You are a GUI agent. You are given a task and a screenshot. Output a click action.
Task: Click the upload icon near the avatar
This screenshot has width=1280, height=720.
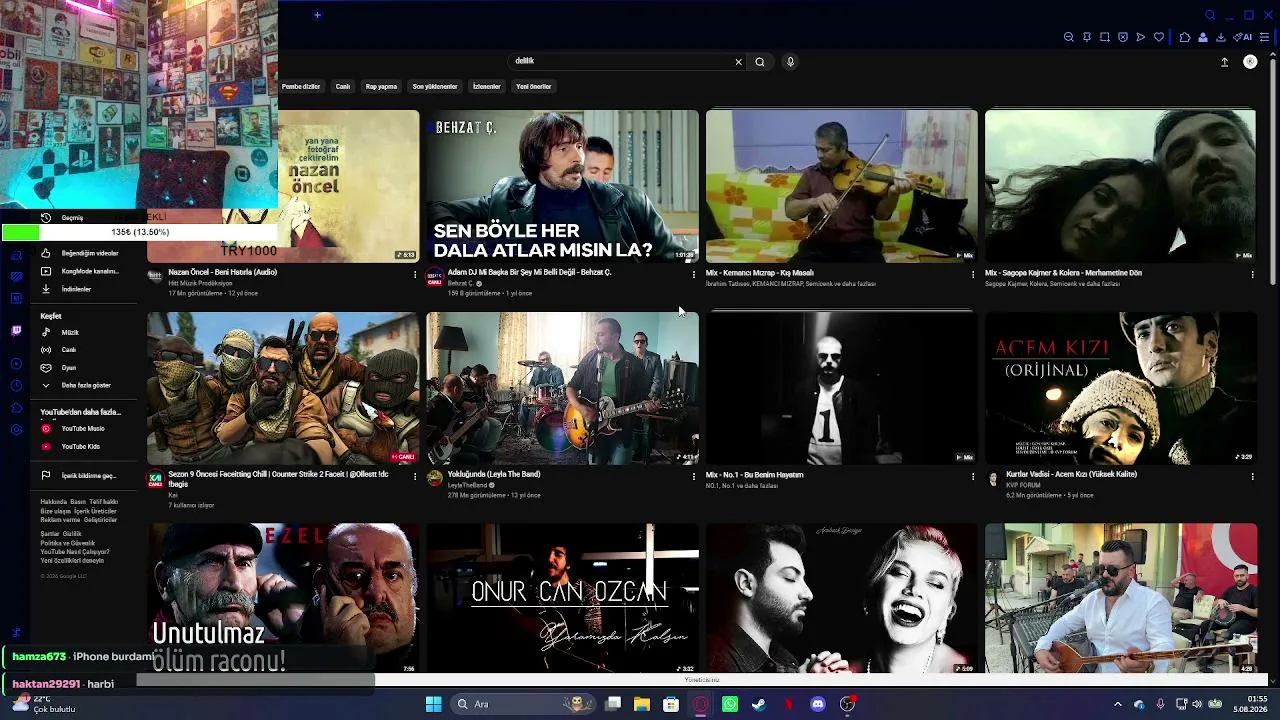tap(1224, 62)
